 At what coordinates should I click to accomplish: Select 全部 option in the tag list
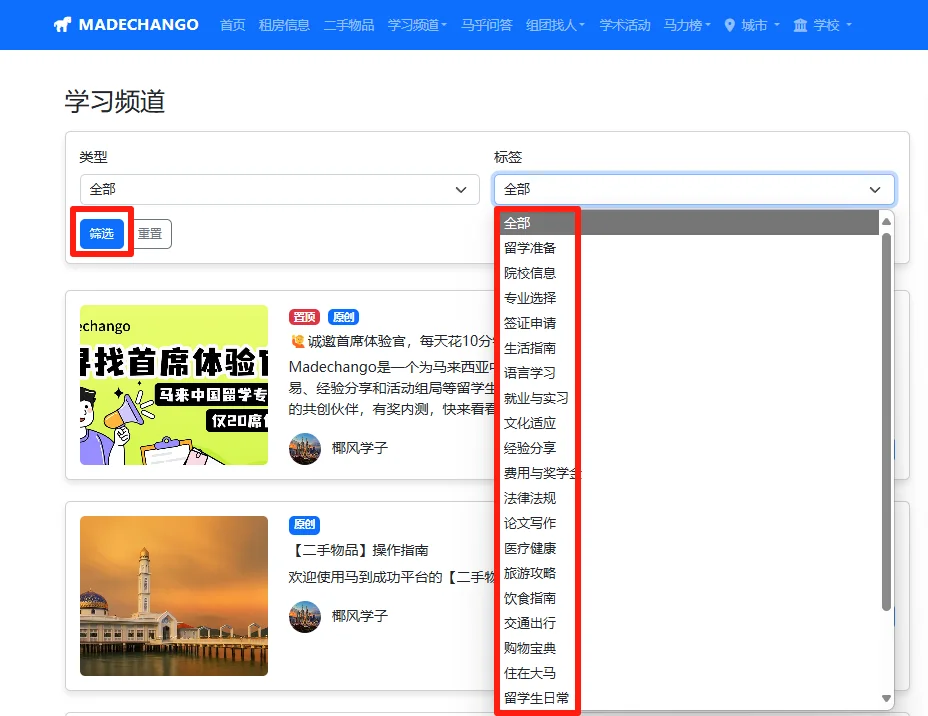(x=689, y=223)
